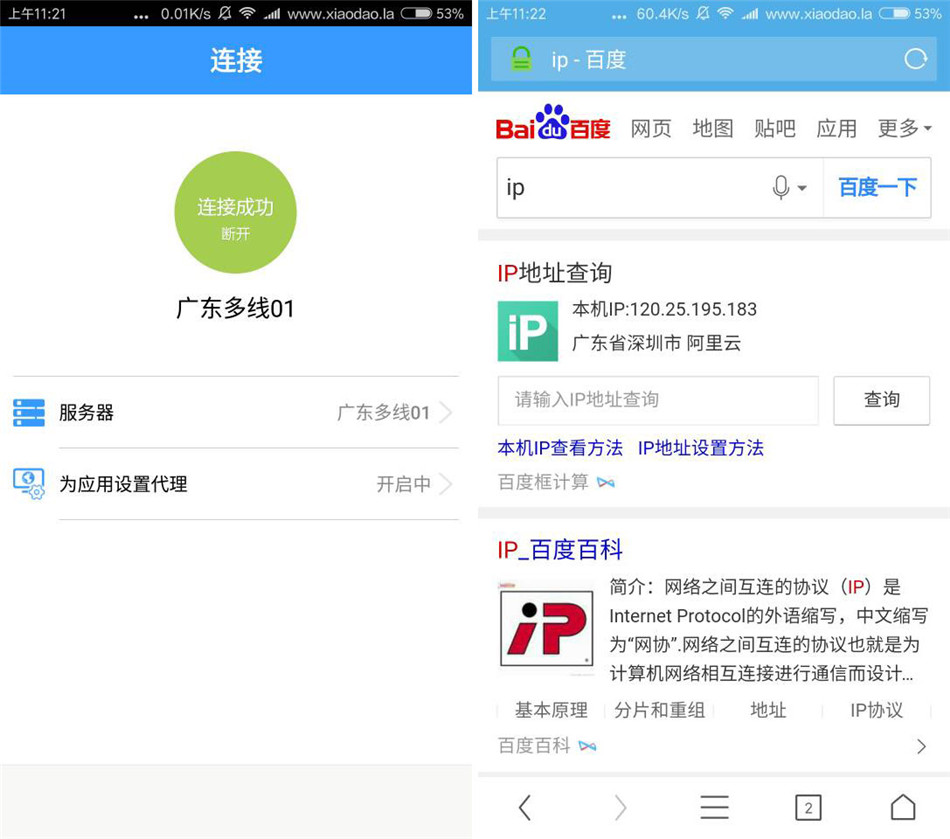Switch to the 地图 tab
The height and width of the screenshot is (839, 950).
click(713, 128)
